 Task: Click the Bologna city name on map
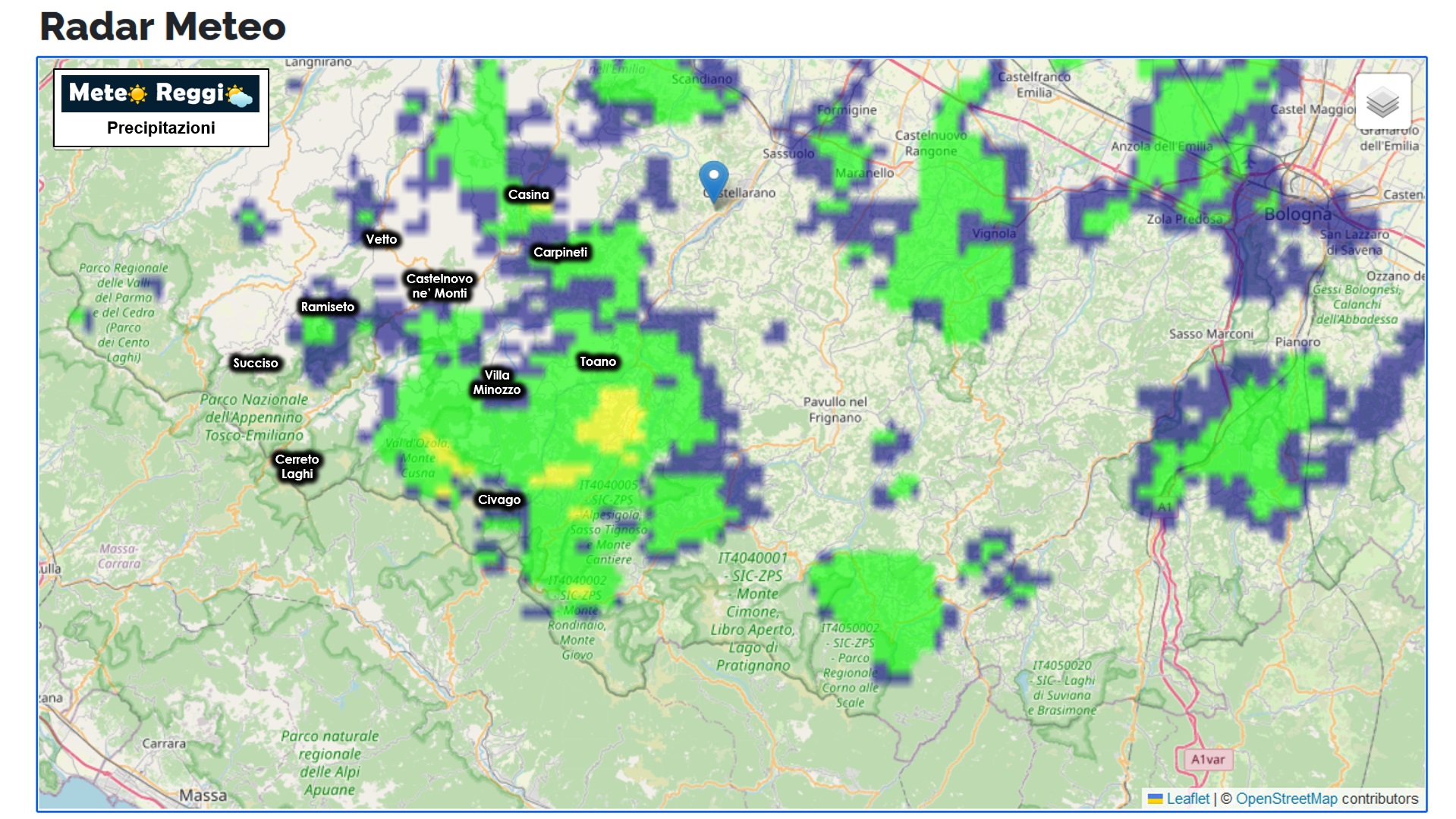point(1297,214)
